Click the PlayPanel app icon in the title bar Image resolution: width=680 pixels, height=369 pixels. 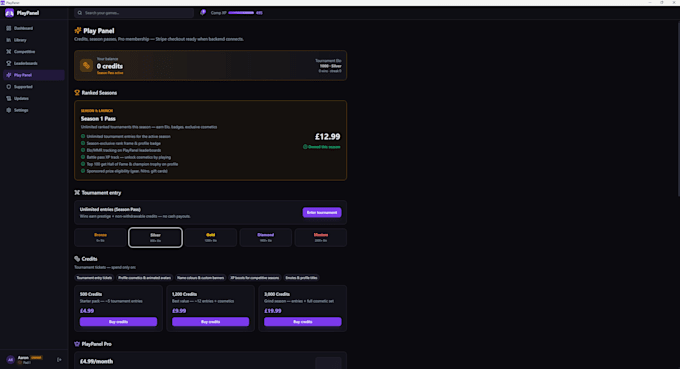click(3, 3)
